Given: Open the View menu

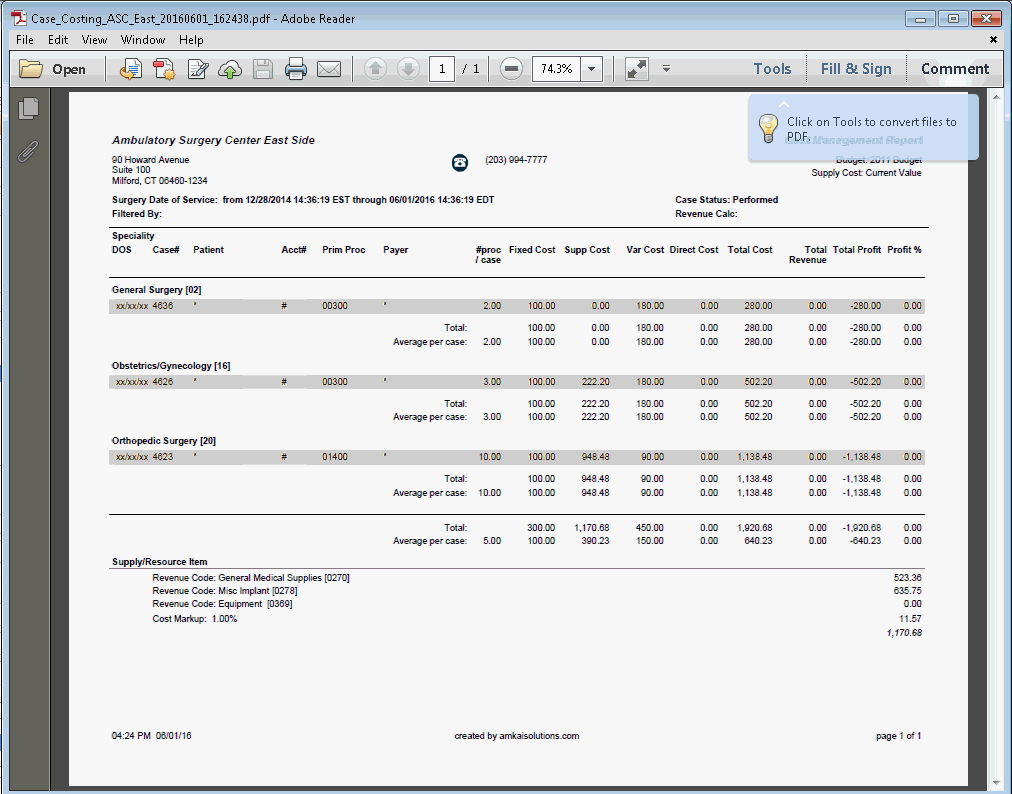Looking at the screenshot, I should [x=94, y=40].
